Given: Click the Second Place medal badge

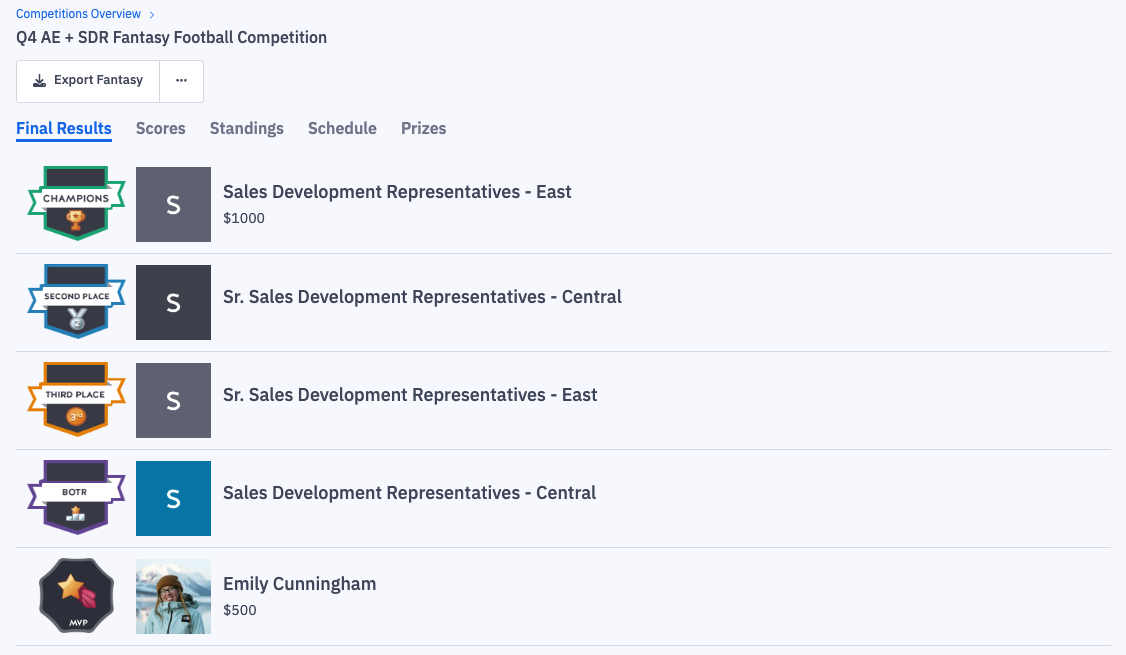Looking at the screenshot, I should click(x=76, y=302).
